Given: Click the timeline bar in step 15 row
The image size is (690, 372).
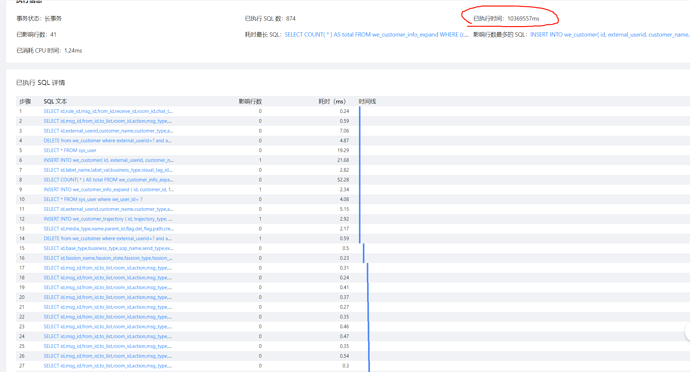Looking at the screenshot, I should point(363,248).
